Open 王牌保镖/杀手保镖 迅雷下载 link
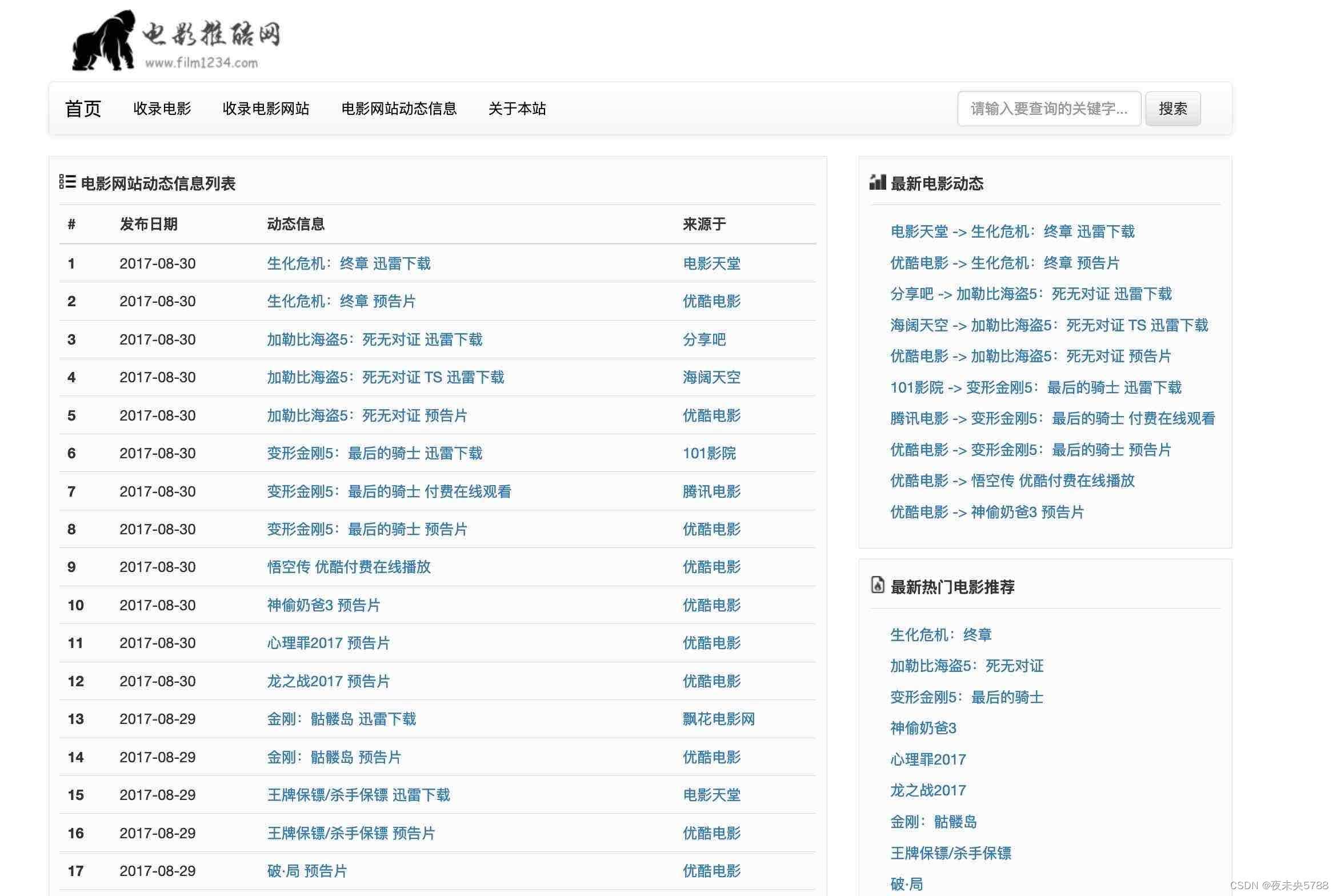This screenshot has width=1337, height=896. tap(358, 795)
